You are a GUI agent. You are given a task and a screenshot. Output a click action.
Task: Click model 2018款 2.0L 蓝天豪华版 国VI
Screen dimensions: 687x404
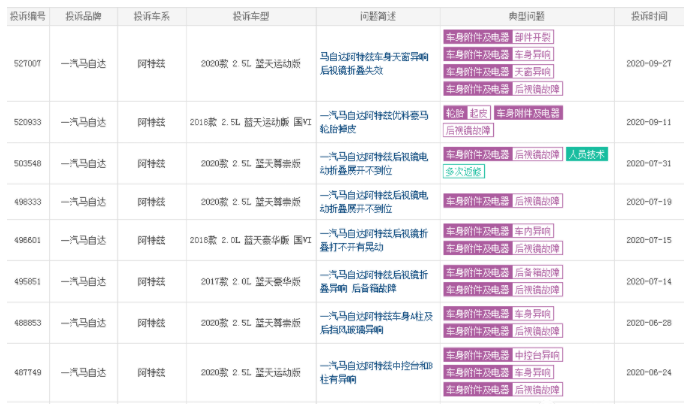tap(251, 240)
